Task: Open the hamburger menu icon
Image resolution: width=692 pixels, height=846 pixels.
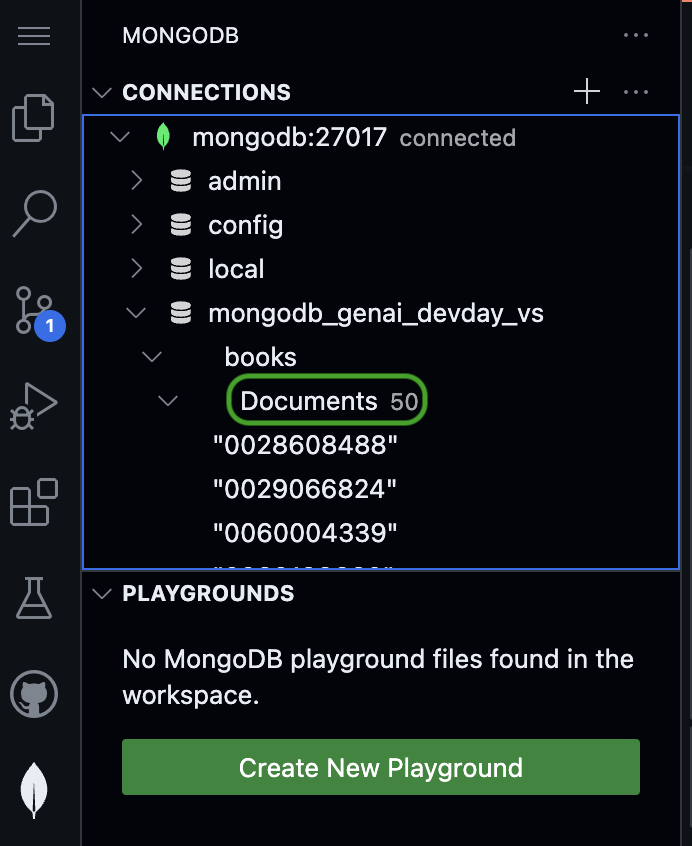Action: pos(34,36)
